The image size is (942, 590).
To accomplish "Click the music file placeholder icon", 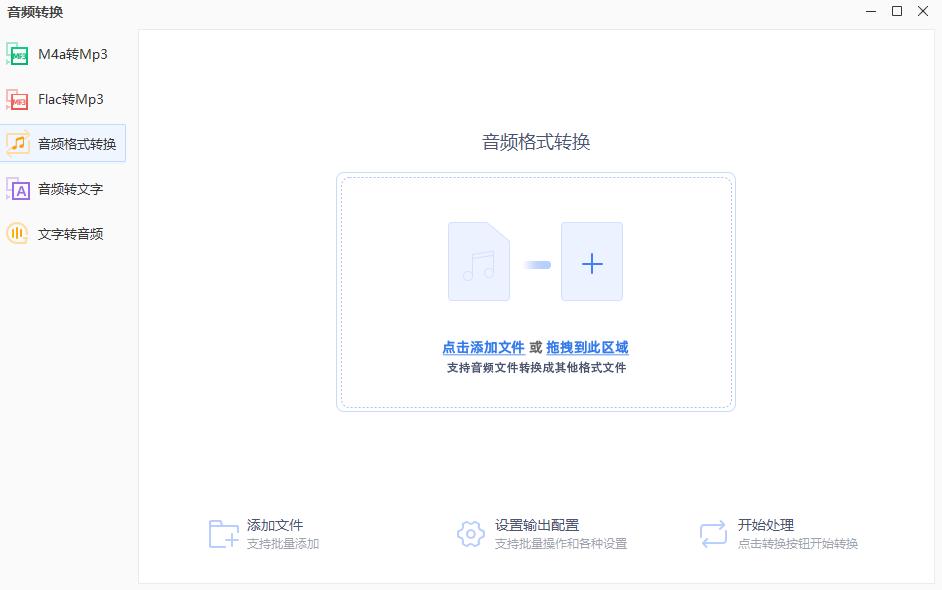I will 478,262.
